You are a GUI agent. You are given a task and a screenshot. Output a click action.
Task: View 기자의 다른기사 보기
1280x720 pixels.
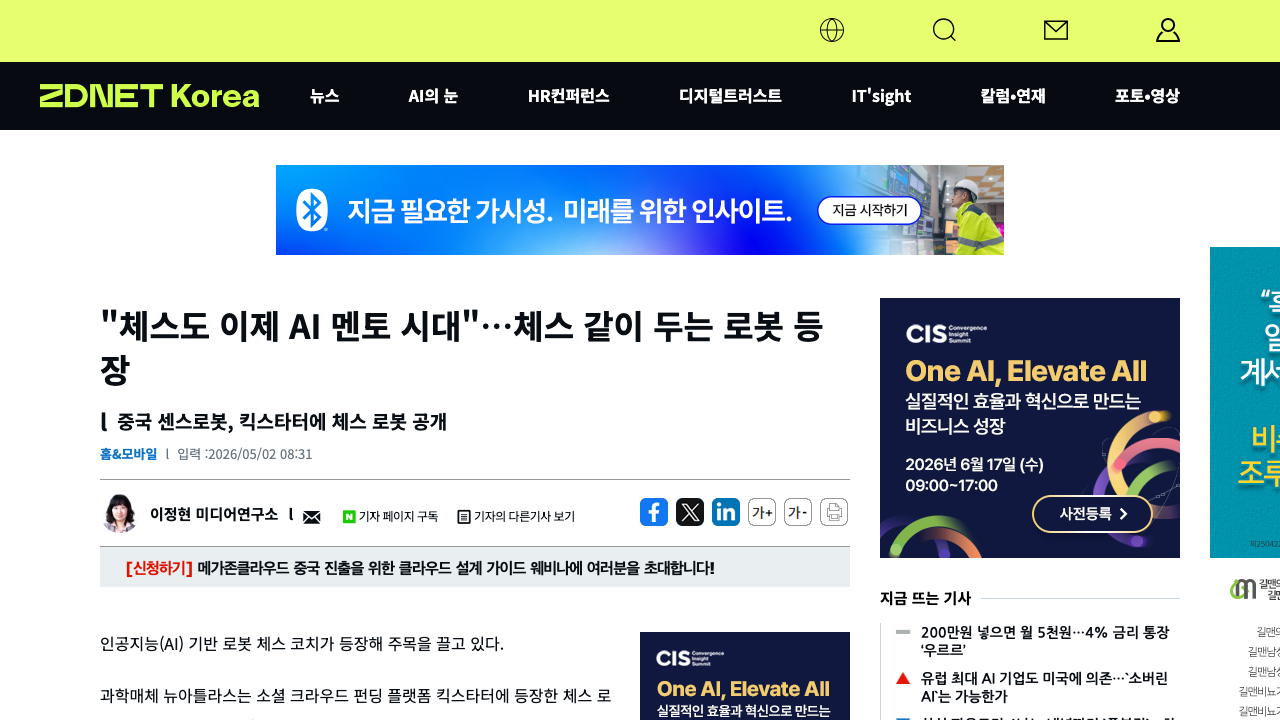(516, 517)
